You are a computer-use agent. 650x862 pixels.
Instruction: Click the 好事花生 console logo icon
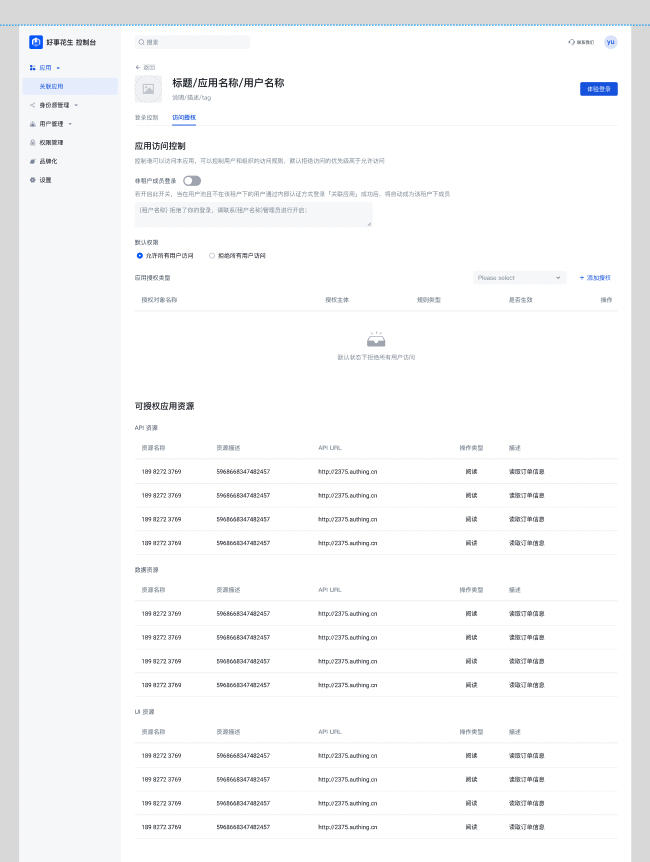pyautogui.click(x=36, y=42)
